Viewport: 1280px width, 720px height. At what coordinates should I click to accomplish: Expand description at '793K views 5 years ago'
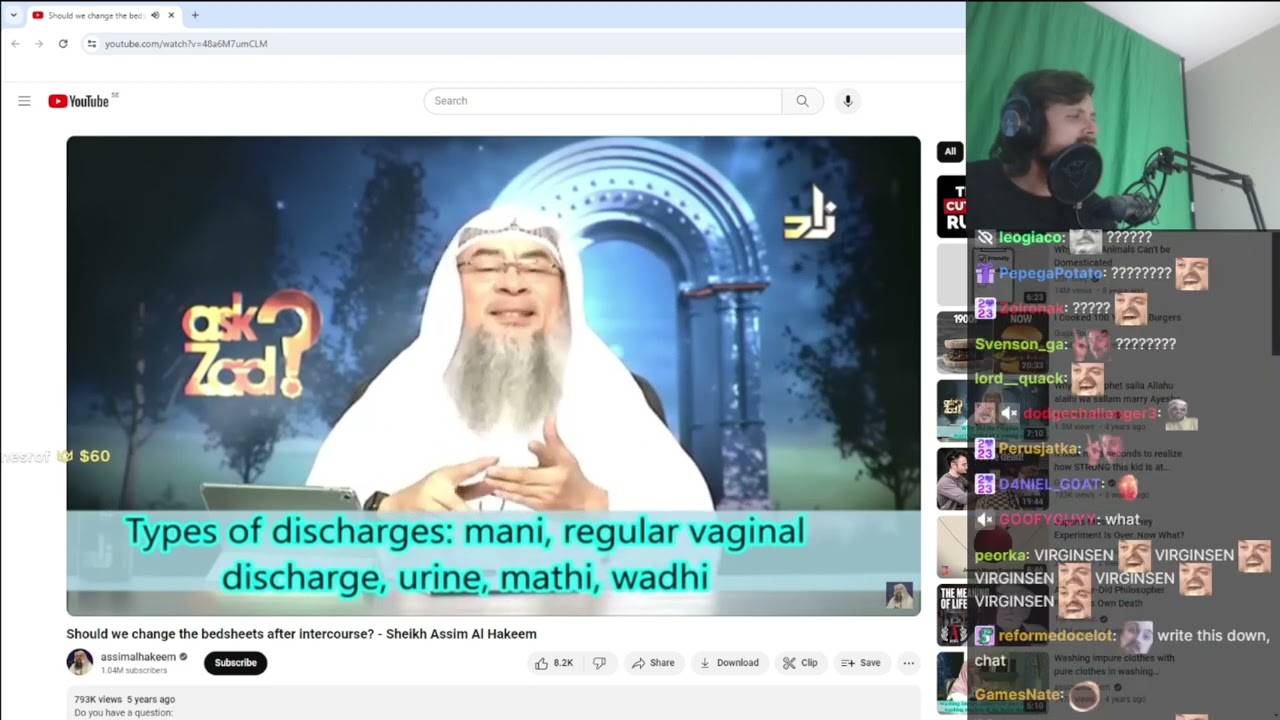click(124, 700)
